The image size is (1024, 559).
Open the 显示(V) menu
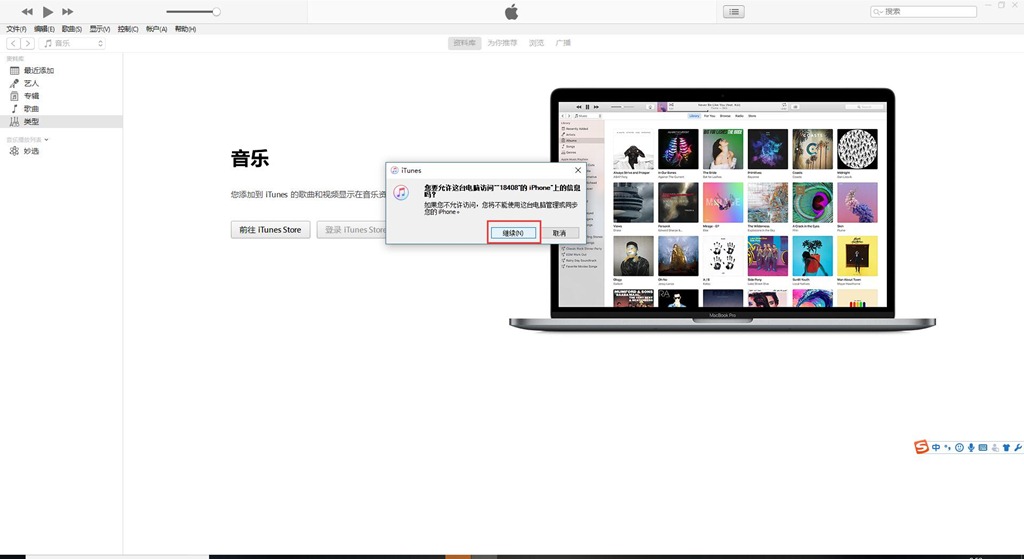(x=100, y=29)
